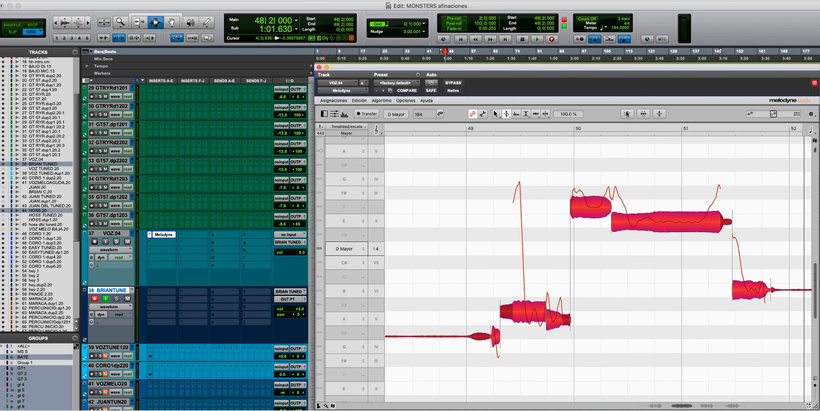
Task: Select the Zoomer tool in Pro Tools
Action: tap(121, 22)
